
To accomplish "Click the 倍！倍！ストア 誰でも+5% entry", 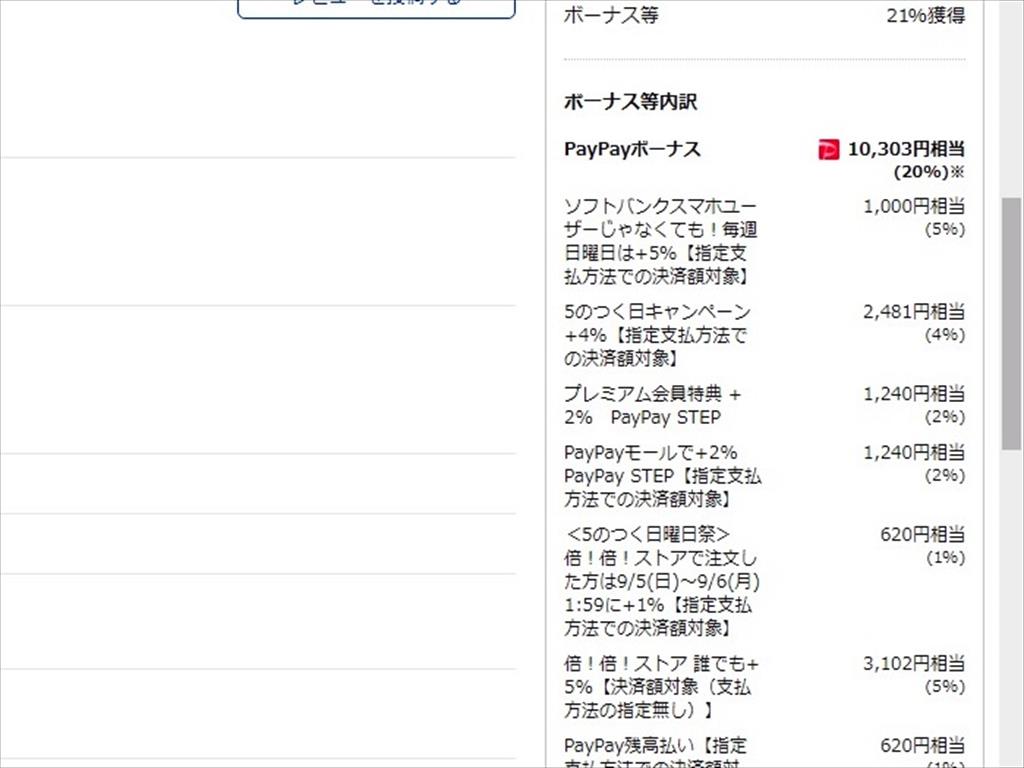I will [661, 686].
